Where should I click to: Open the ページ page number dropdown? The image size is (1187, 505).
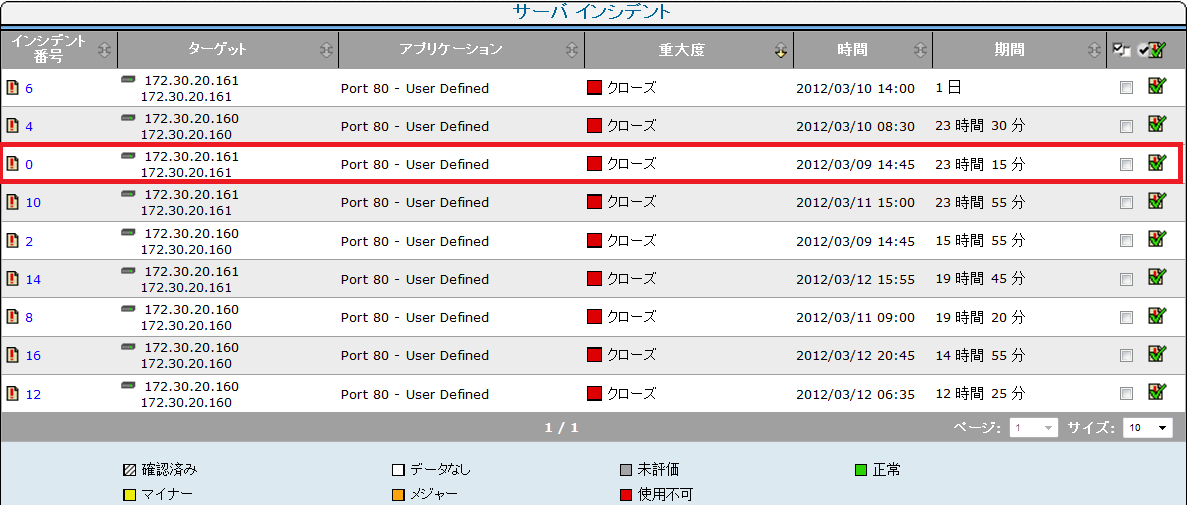pyautogui.click(x=1033, y=428)
